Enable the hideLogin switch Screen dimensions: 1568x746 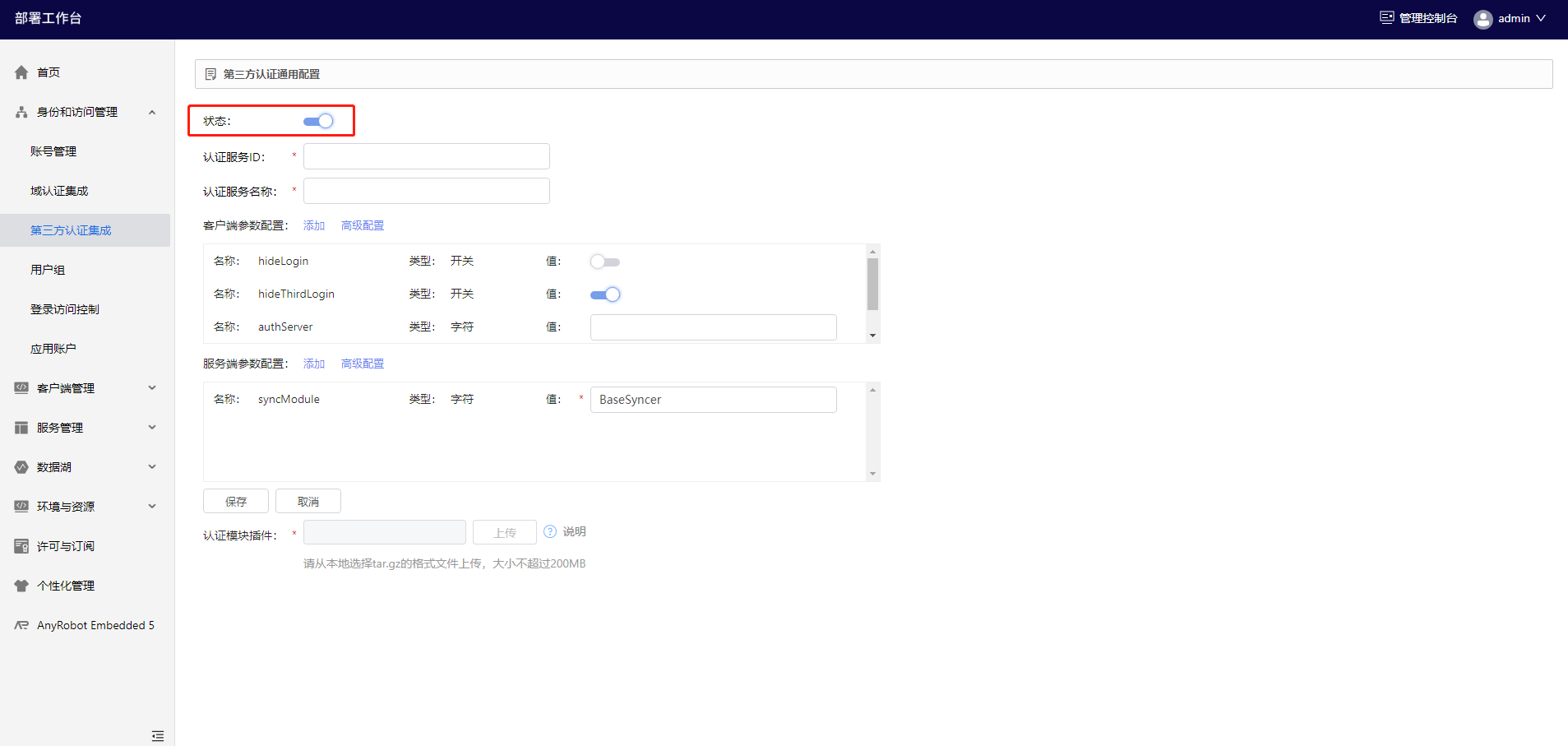pyautogui.click(x=605, y=262)
